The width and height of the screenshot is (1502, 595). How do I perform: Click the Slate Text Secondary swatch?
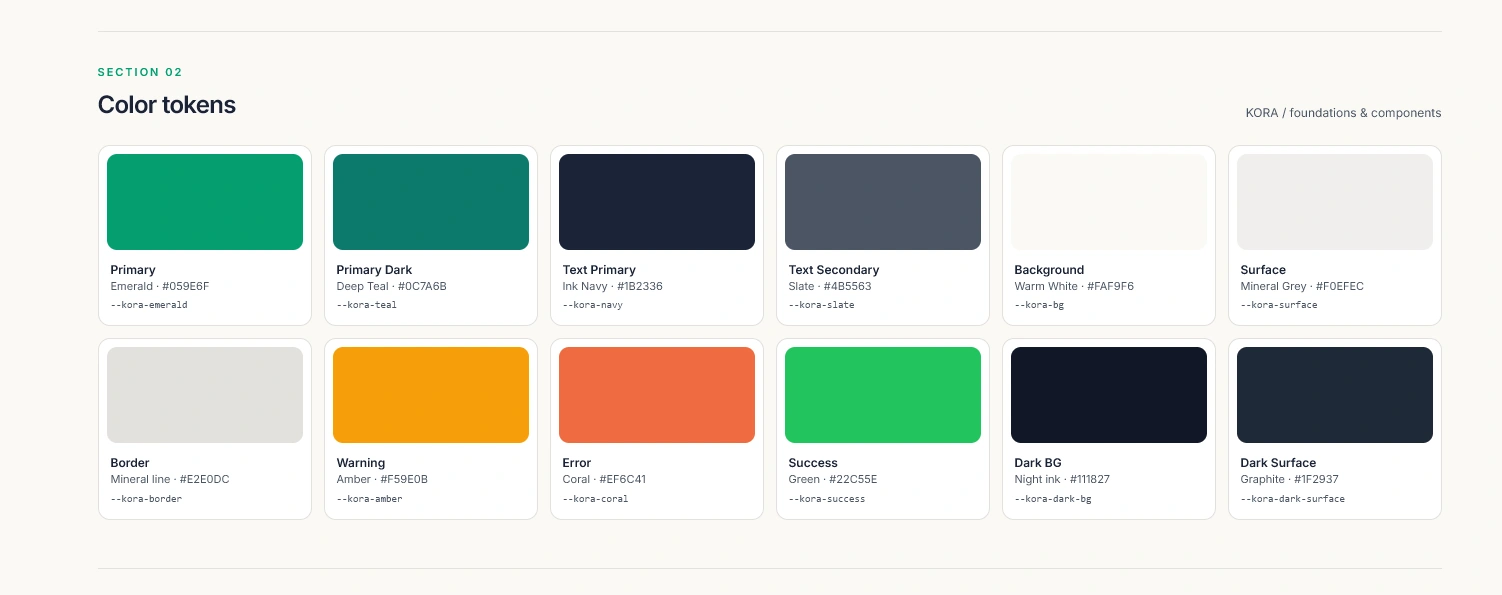click(883, 202)
